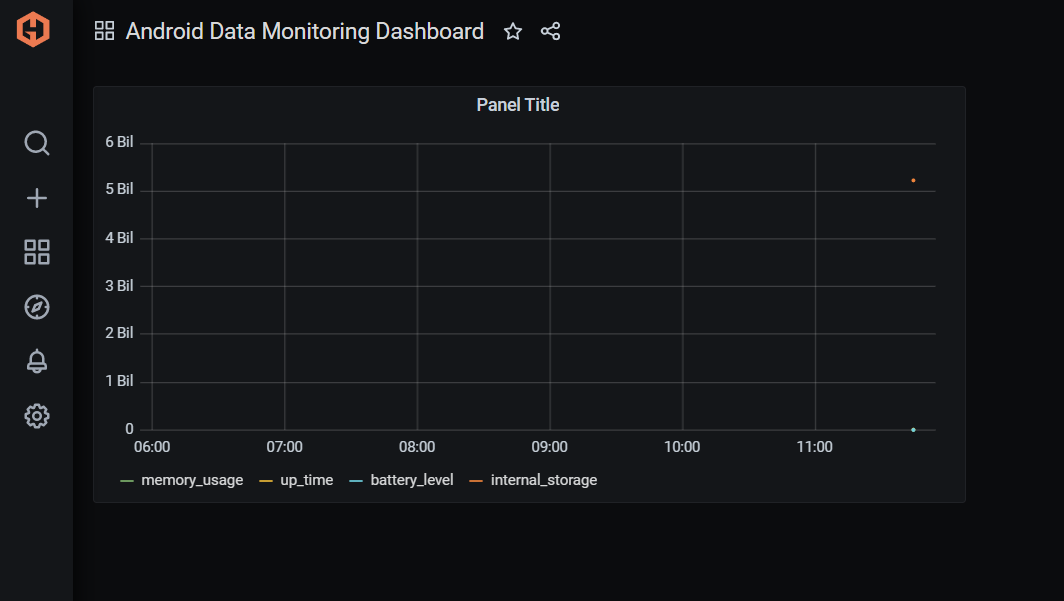
Task: Open the Configuration gear icon
Action: coord(37,416)
